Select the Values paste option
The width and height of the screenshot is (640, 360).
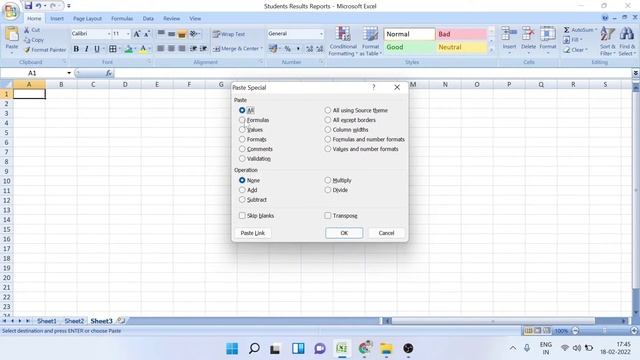pyautogui.click(x=242, y=130)
